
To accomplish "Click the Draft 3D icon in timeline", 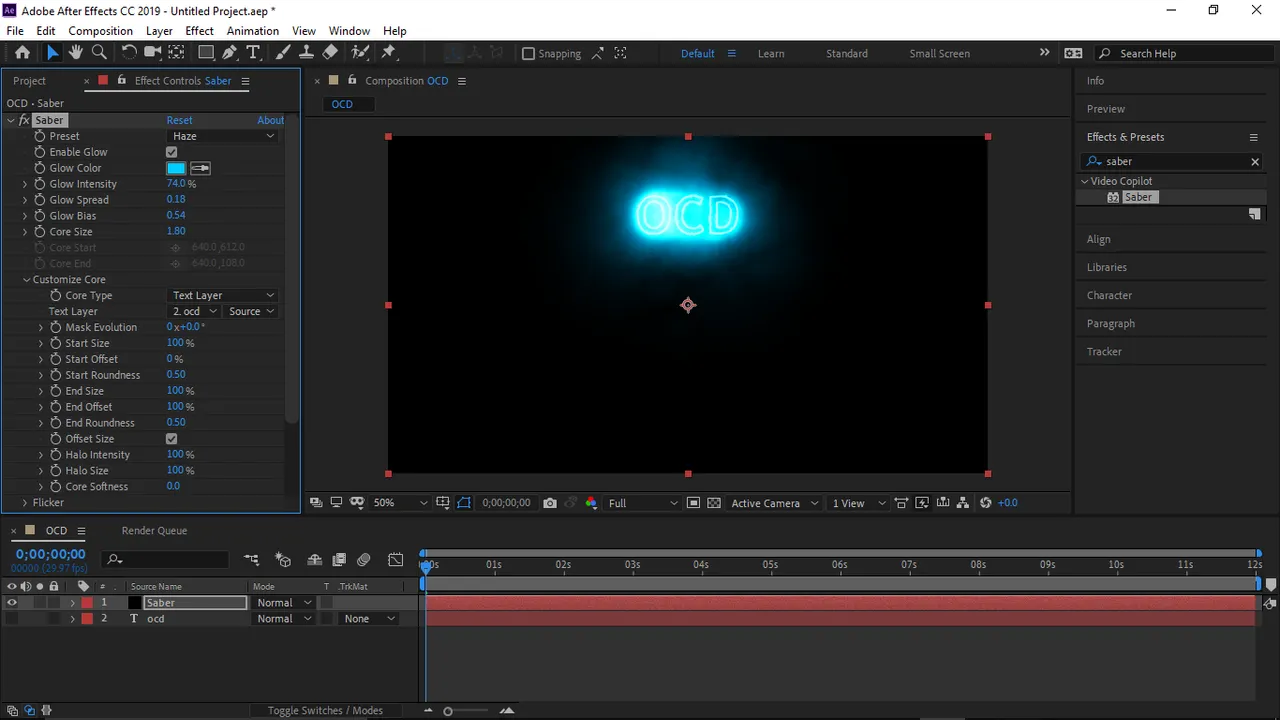I will click(283, 560).
